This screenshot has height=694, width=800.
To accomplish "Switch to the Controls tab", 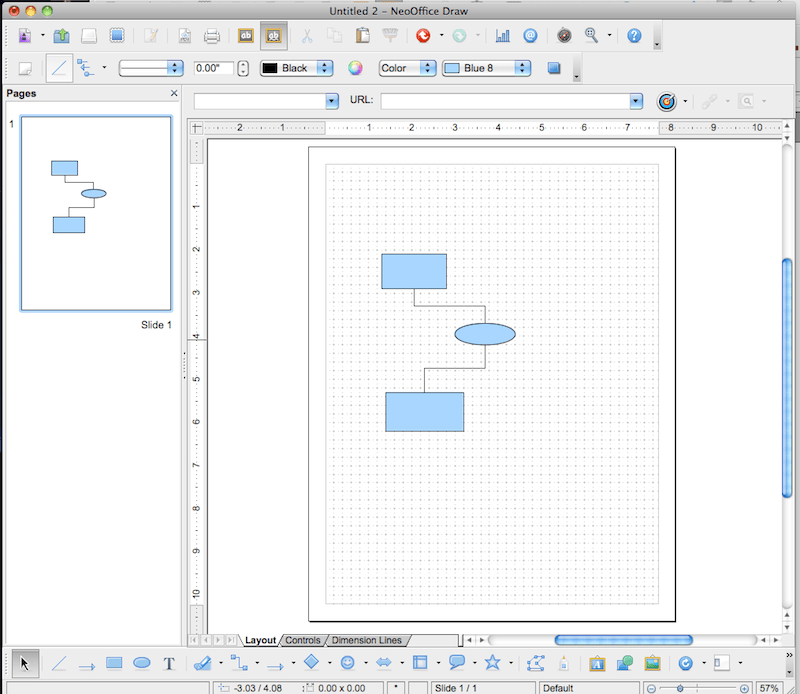I will pyautogui.click(x=302, y=640).
